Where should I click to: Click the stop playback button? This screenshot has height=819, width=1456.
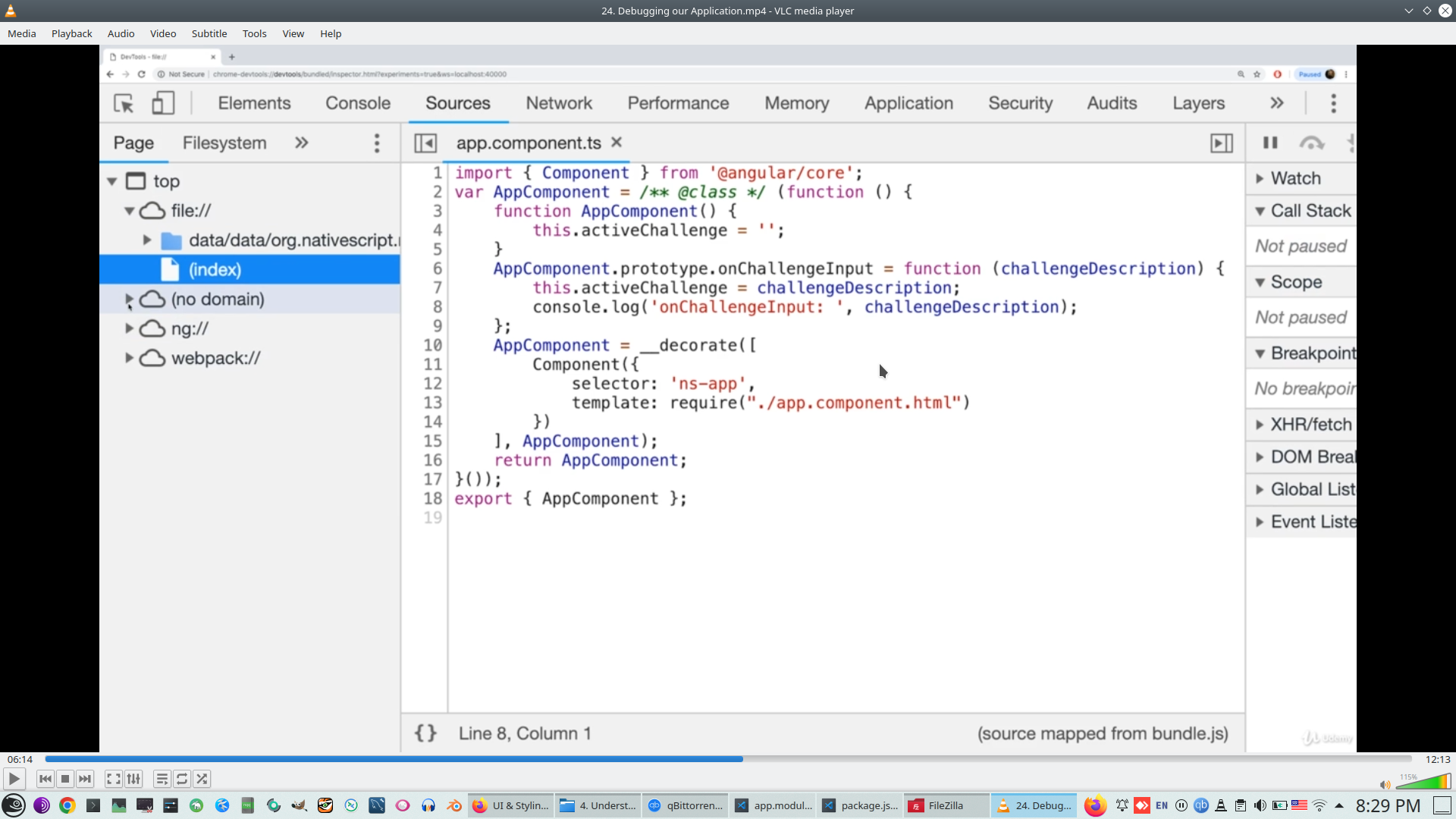pos(65,779)
